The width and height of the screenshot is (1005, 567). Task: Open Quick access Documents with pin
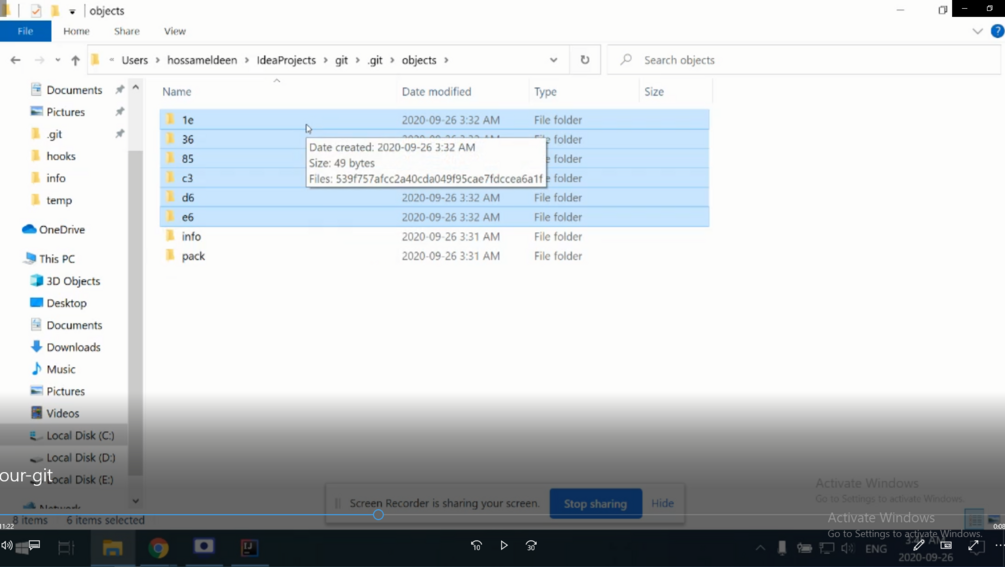[x=74, y=90]
